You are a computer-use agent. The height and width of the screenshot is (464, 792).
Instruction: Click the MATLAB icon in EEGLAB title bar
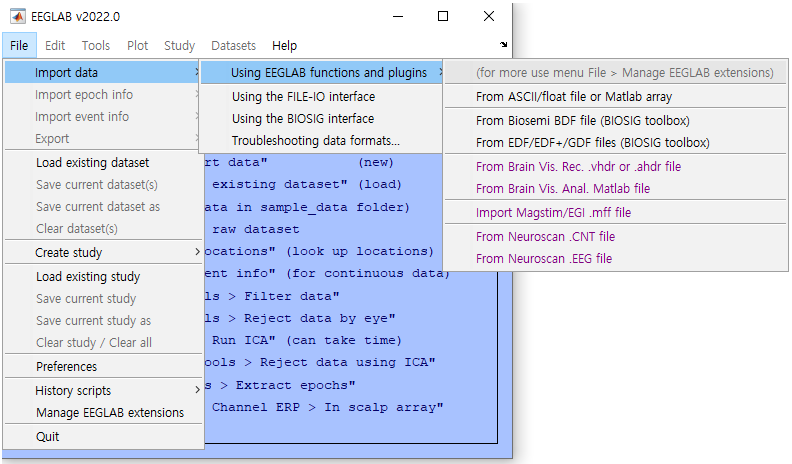[18, 17]
